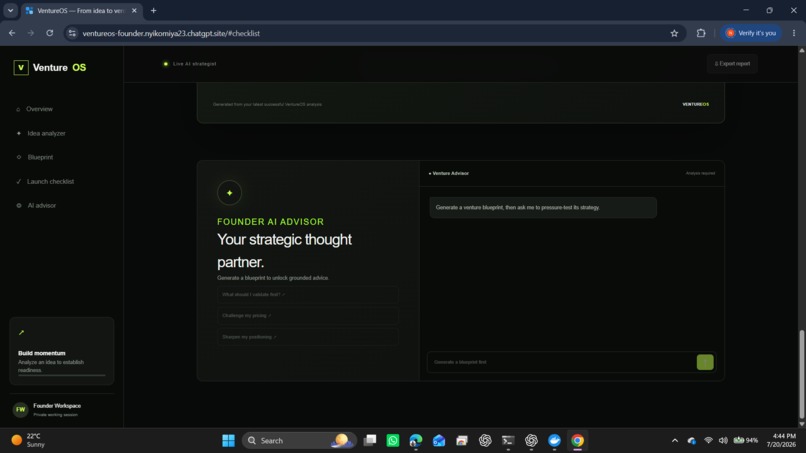Image resolution: width=806 pixels, height=453 pixels.
Task: Open the 22°C Sunny weather widget
Action: pyautogui.click(x=28, y=441)
